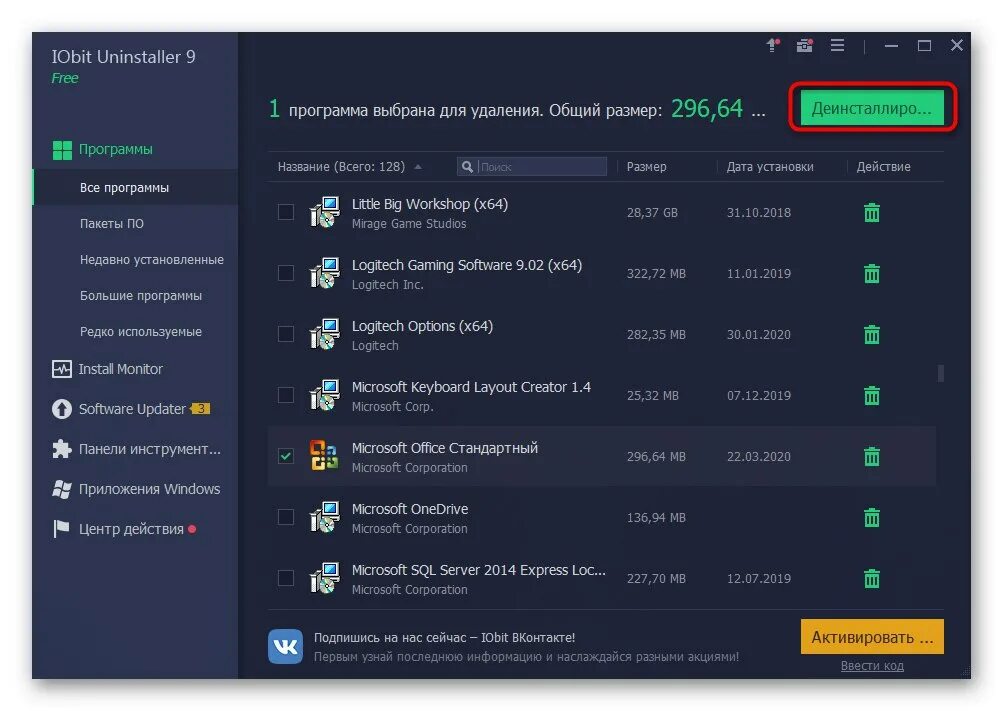Click the orange Активировать button
Viewport: 1003px width, 711px height.
(872, 637)
